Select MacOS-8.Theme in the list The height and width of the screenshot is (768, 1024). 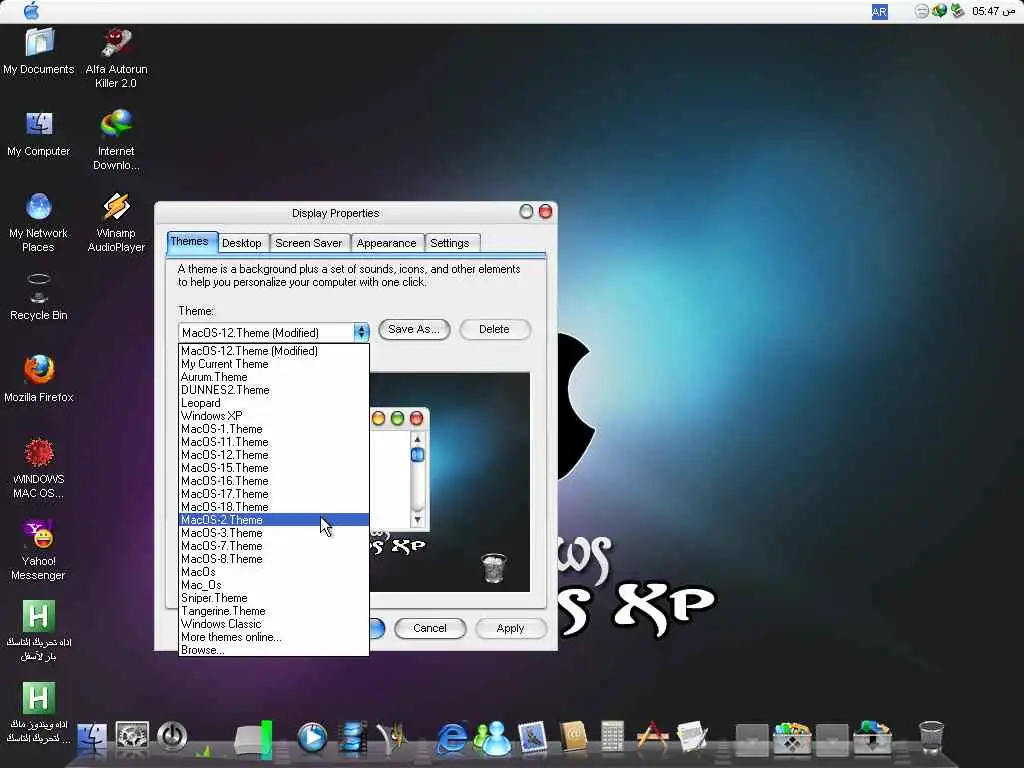pos(274,559)
